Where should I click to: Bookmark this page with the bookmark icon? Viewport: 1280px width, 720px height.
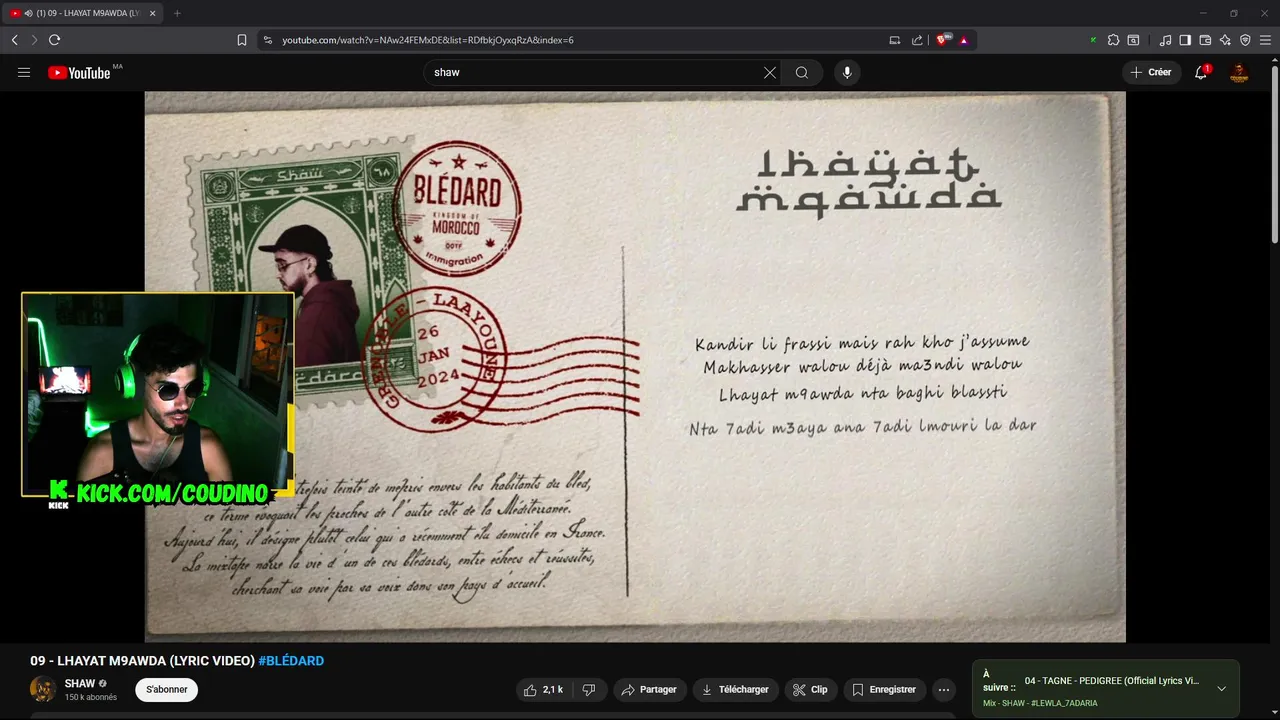click(x=242, y=40)
